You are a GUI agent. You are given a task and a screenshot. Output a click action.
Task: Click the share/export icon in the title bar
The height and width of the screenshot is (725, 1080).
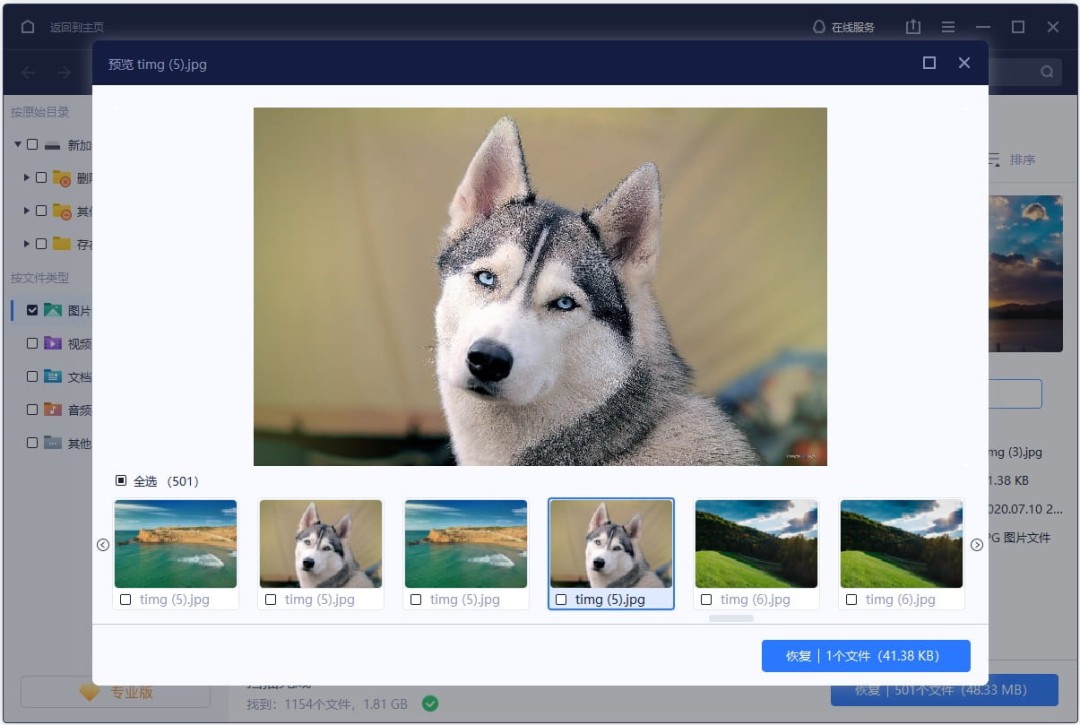[x=913, y=27]
